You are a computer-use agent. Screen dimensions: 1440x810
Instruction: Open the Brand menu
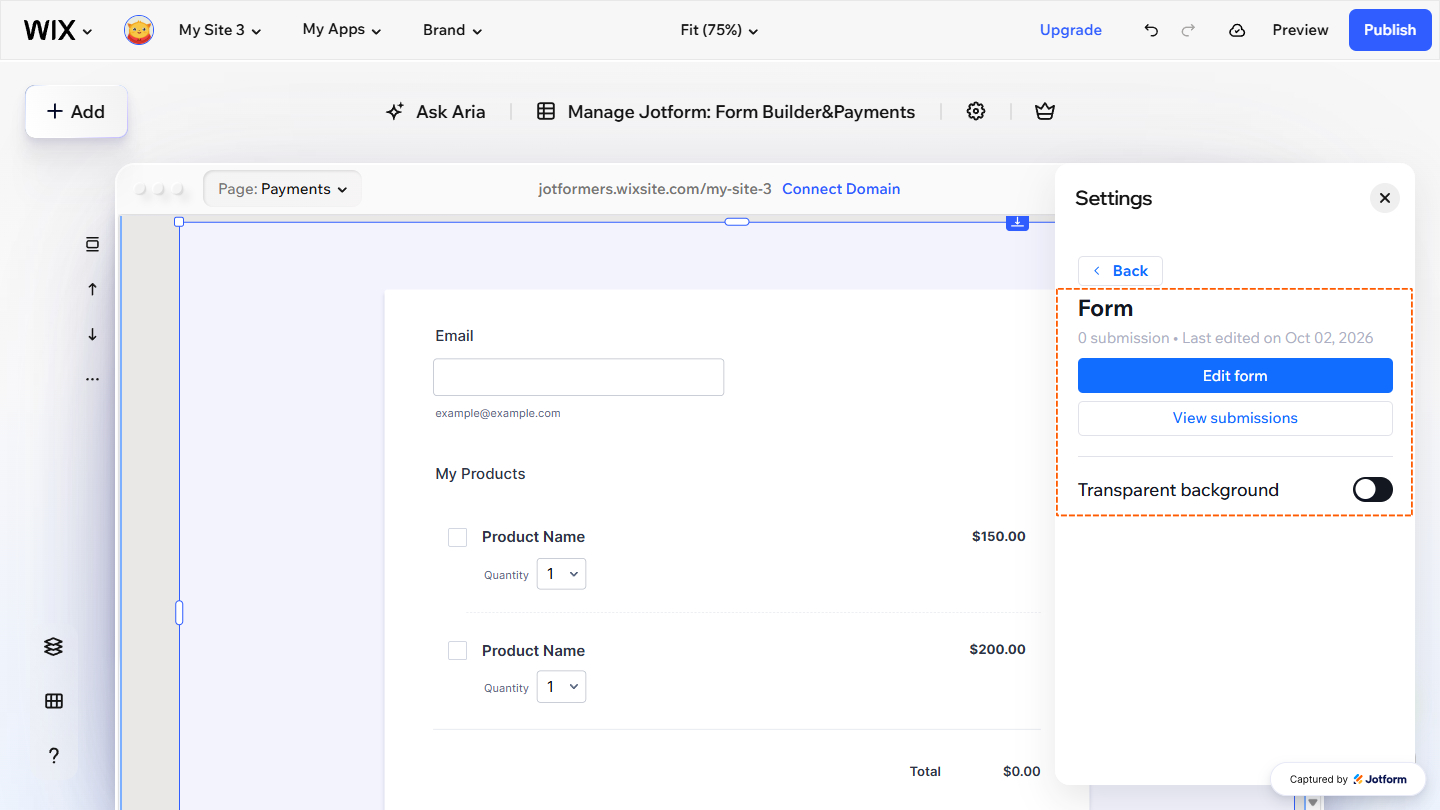(x=453, y=30)
